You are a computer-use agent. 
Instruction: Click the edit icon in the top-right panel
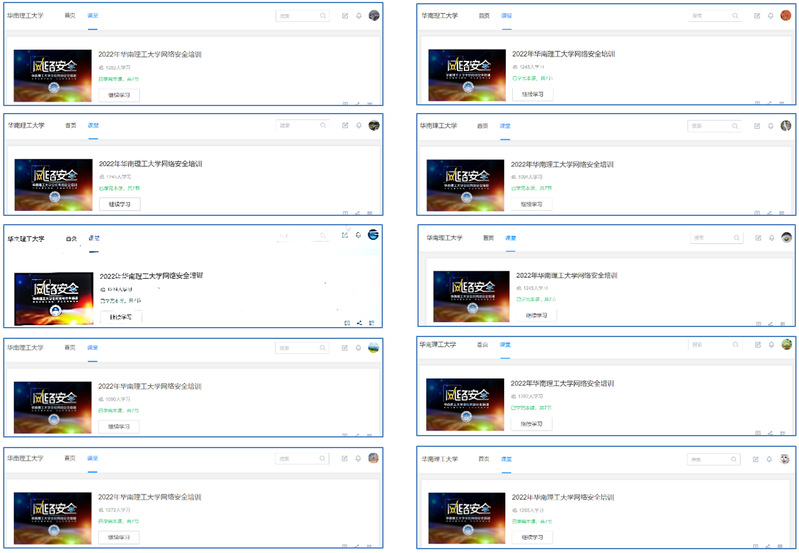[757, 16]
